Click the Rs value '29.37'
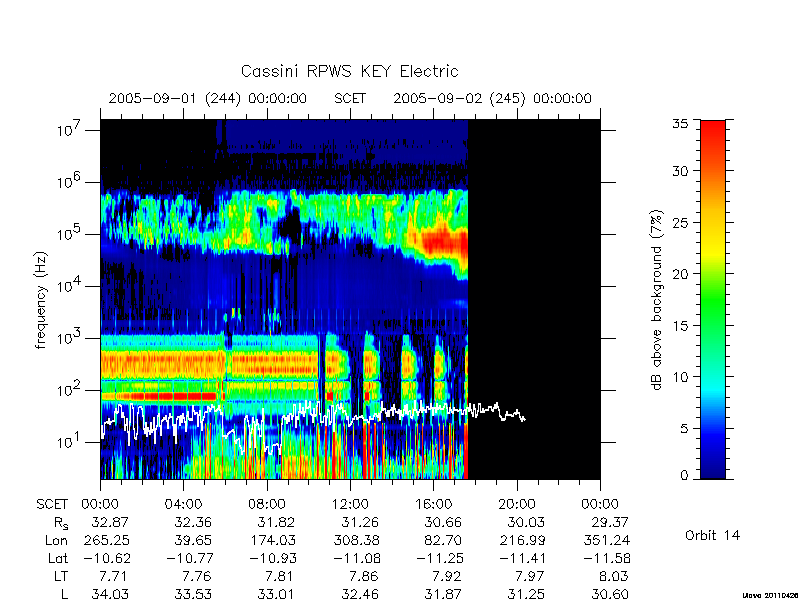Screen dimensions: 800x600 pyautogui.click(x=609, y=522)
